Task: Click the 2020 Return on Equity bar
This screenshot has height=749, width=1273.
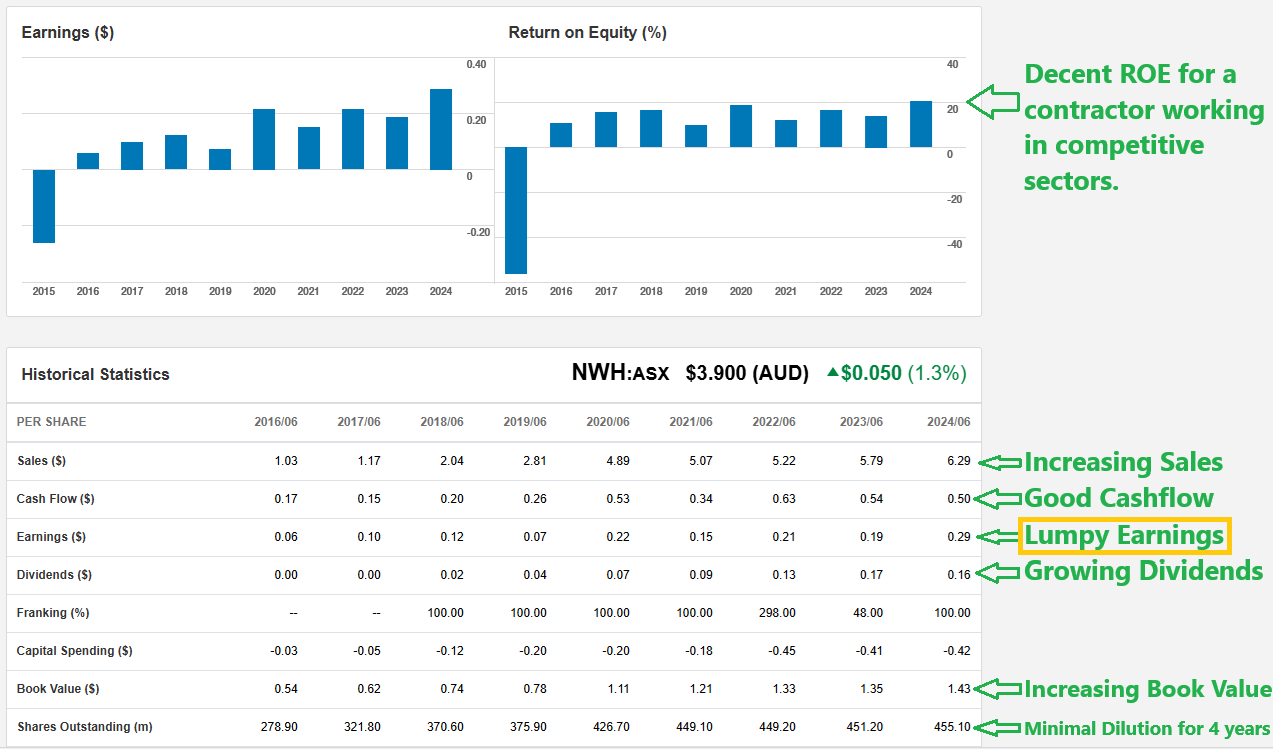Action: tap(741, 126)
